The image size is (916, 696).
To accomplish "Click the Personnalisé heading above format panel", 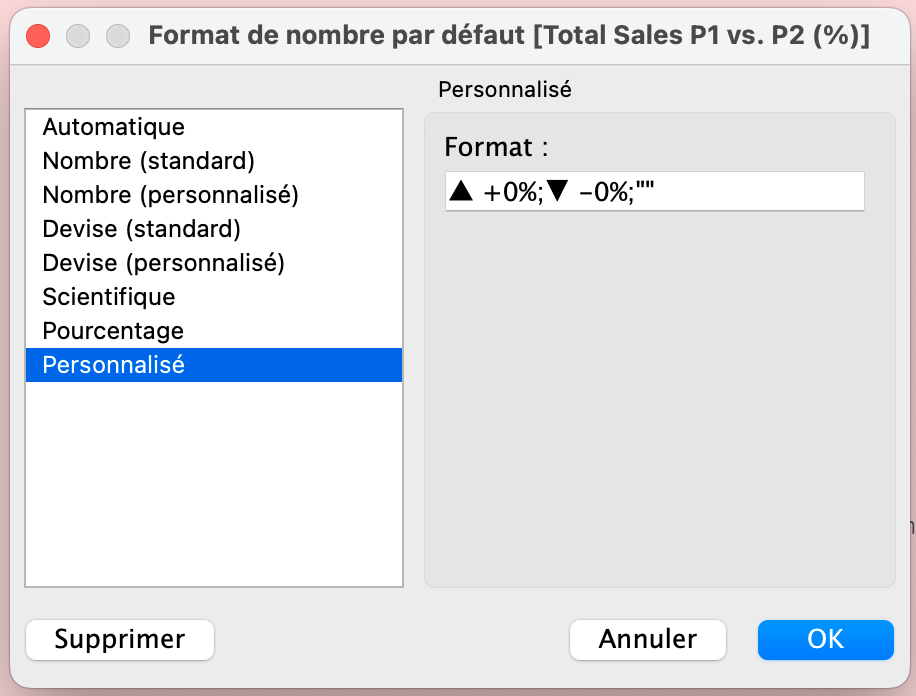I will [x=504, y=89].
